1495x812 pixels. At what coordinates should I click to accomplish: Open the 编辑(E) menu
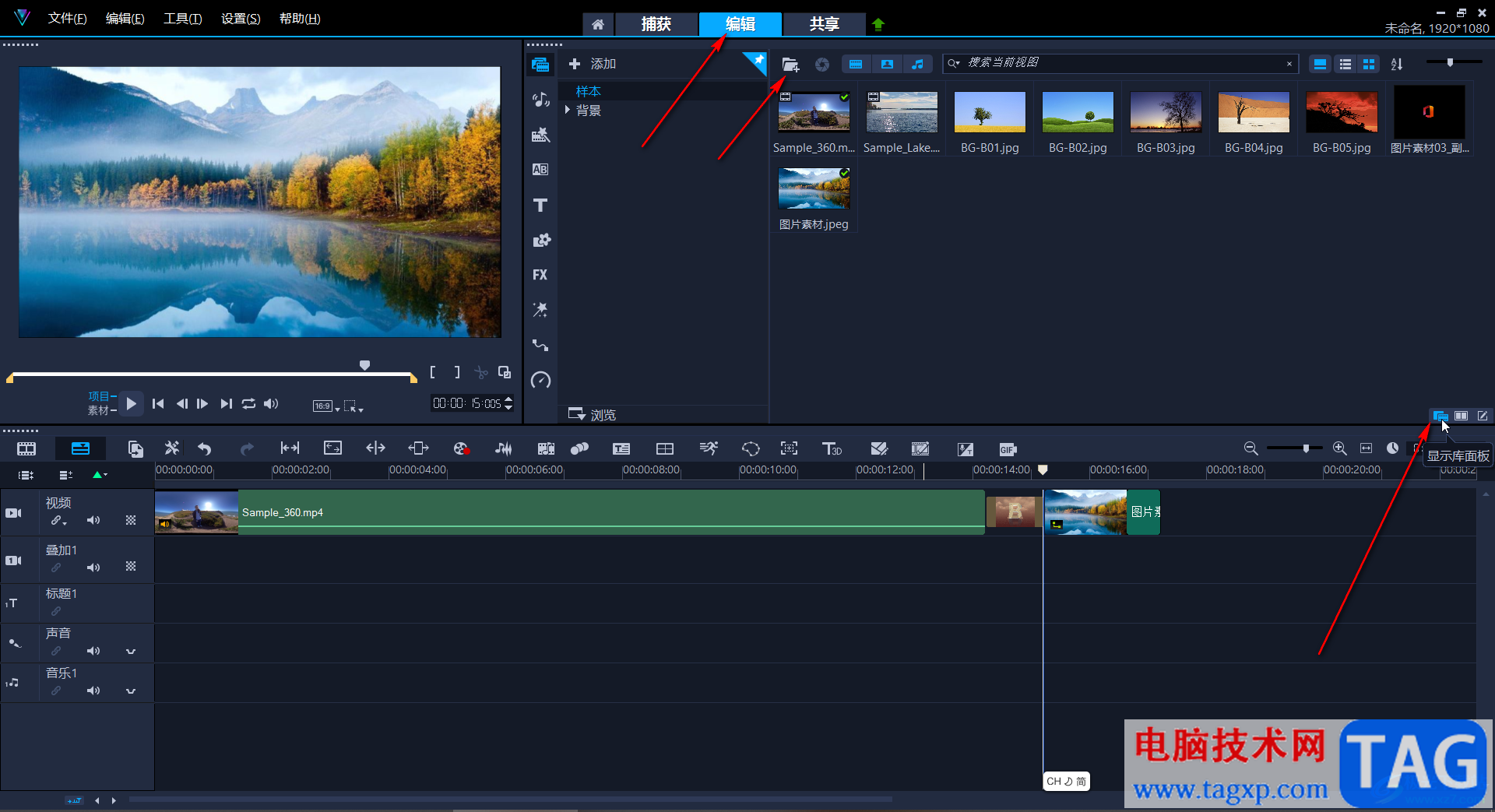tap(125, 19)
